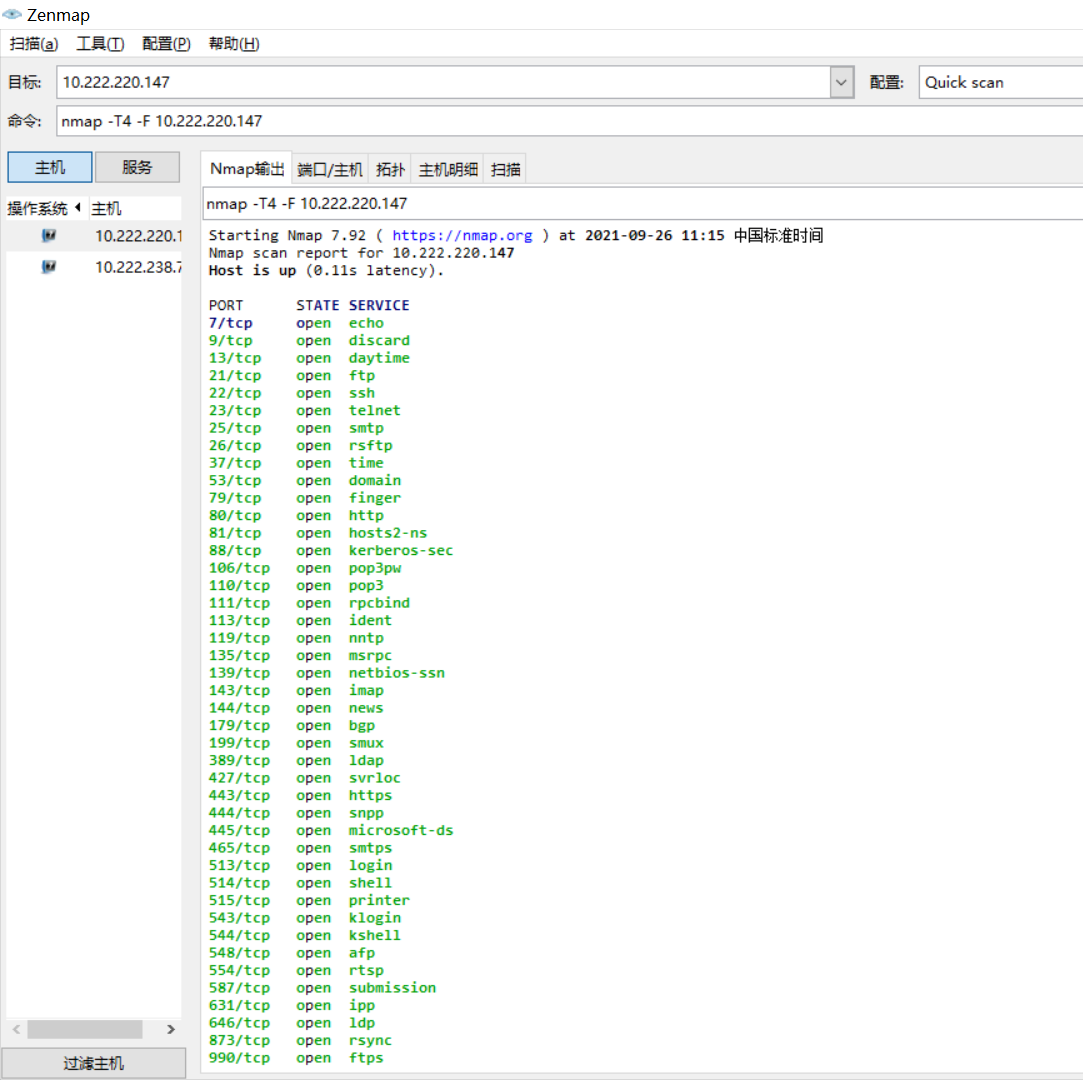Click the hosts2-ns service name
1083x1080 pixels.
coord(387,532)
